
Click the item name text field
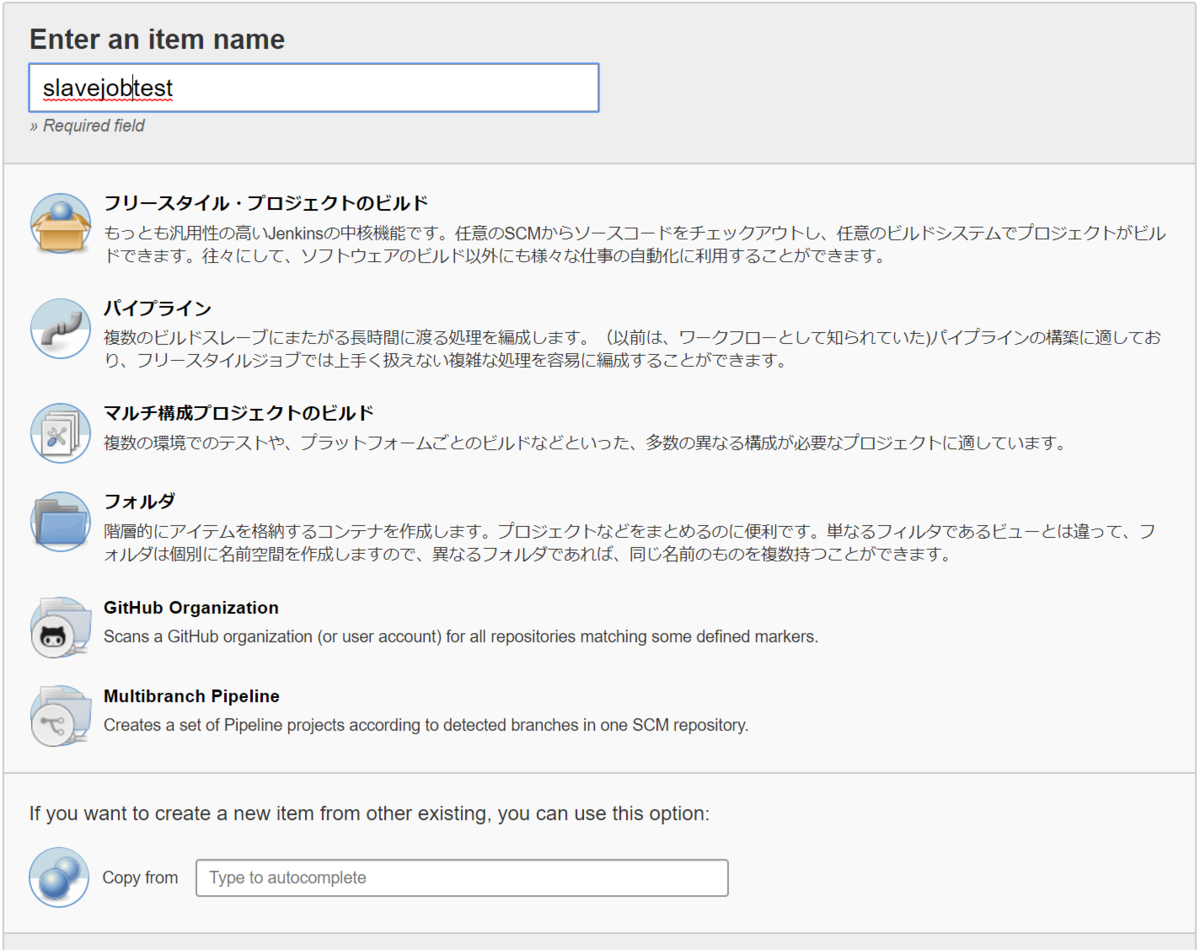point(314,88)
